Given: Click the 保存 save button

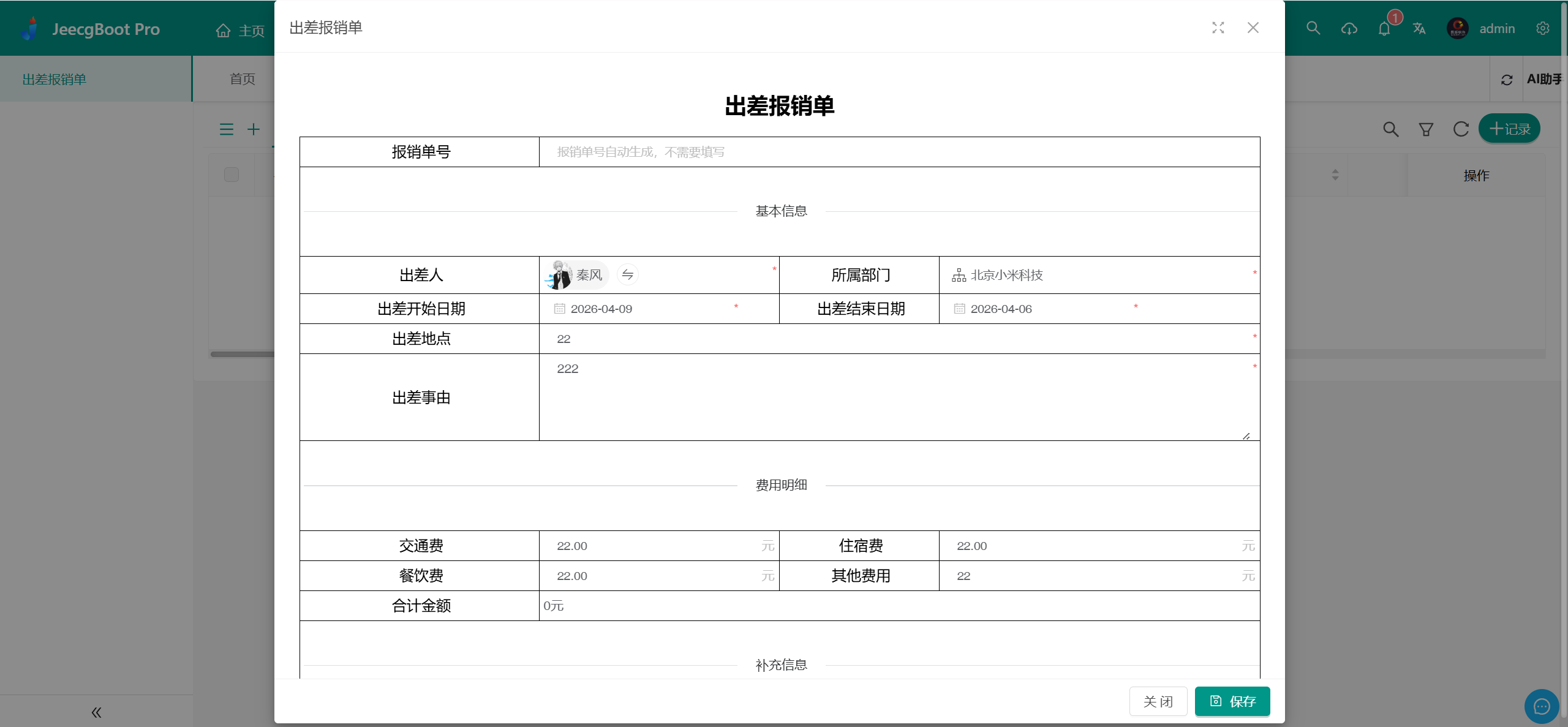Looking at the screenshot, I should point(1232,701).
